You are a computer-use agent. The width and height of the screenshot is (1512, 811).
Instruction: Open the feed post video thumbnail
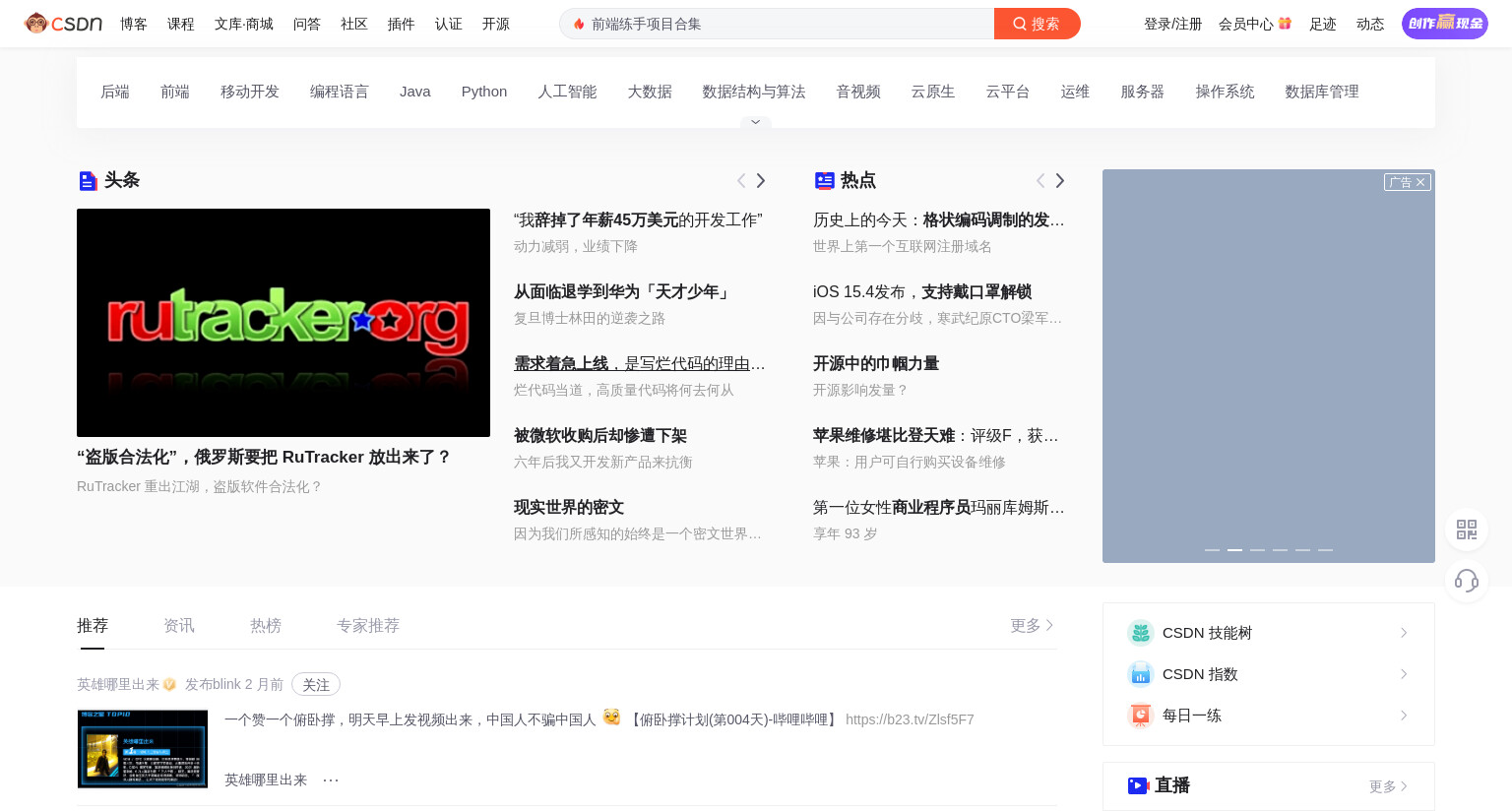[x=143, y=749]
